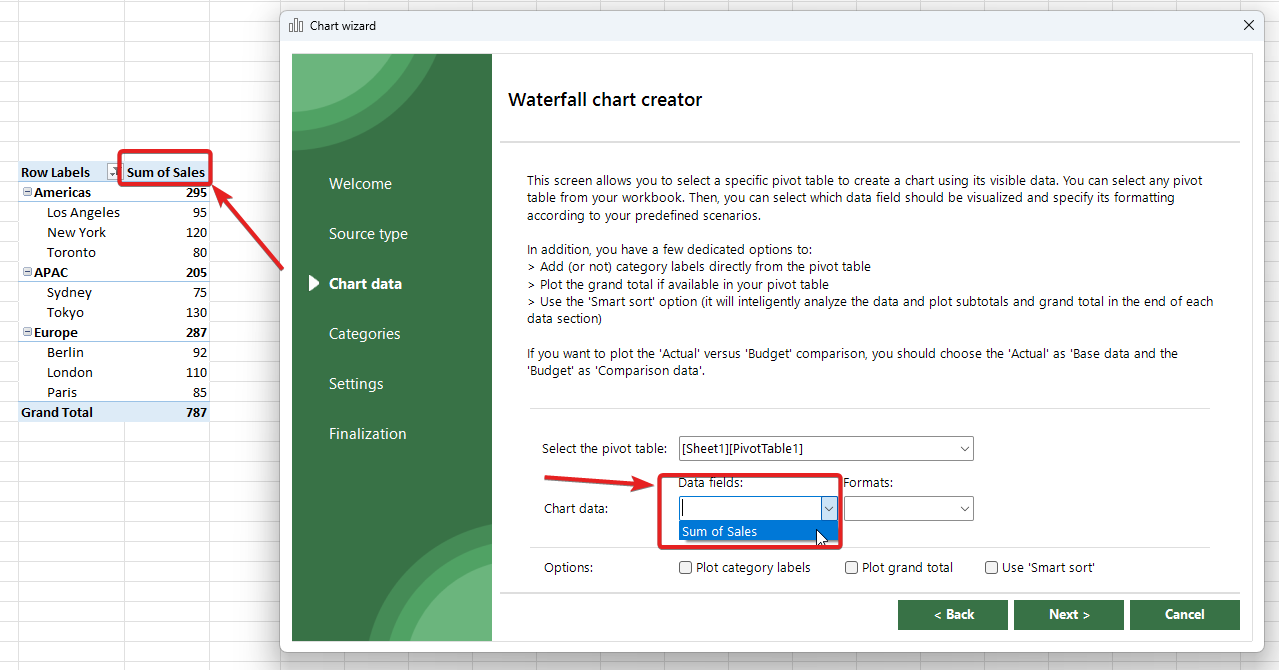
Task: Click the Data fields dropdown arrow
Action: (828, 509)
